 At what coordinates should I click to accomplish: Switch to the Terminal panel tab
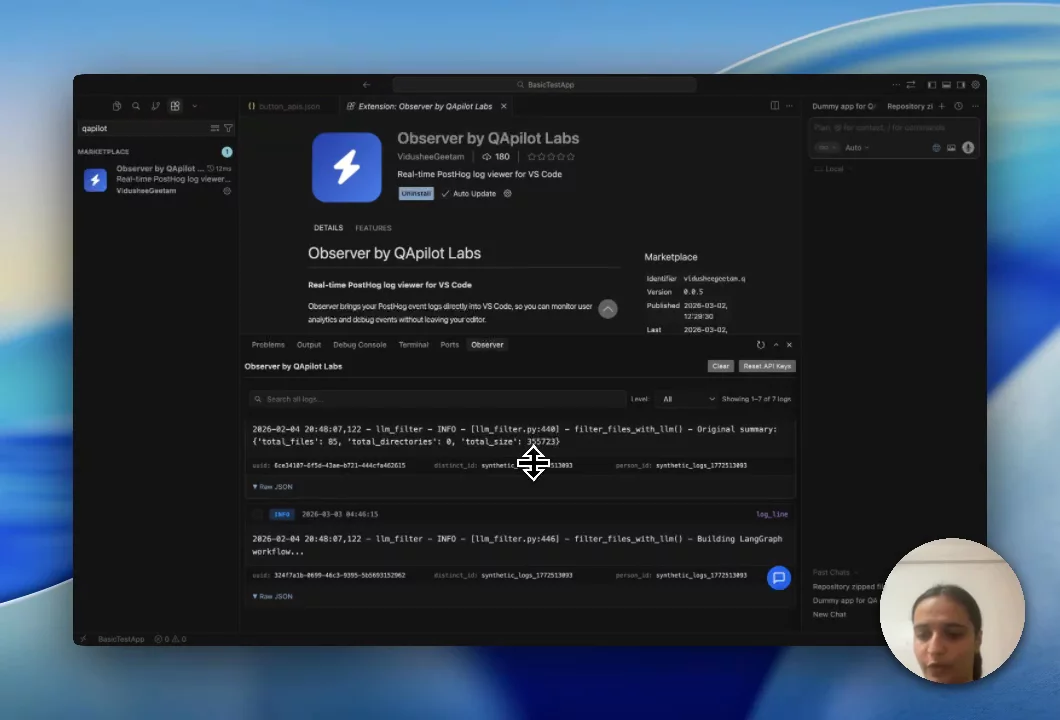coord(414,345)
